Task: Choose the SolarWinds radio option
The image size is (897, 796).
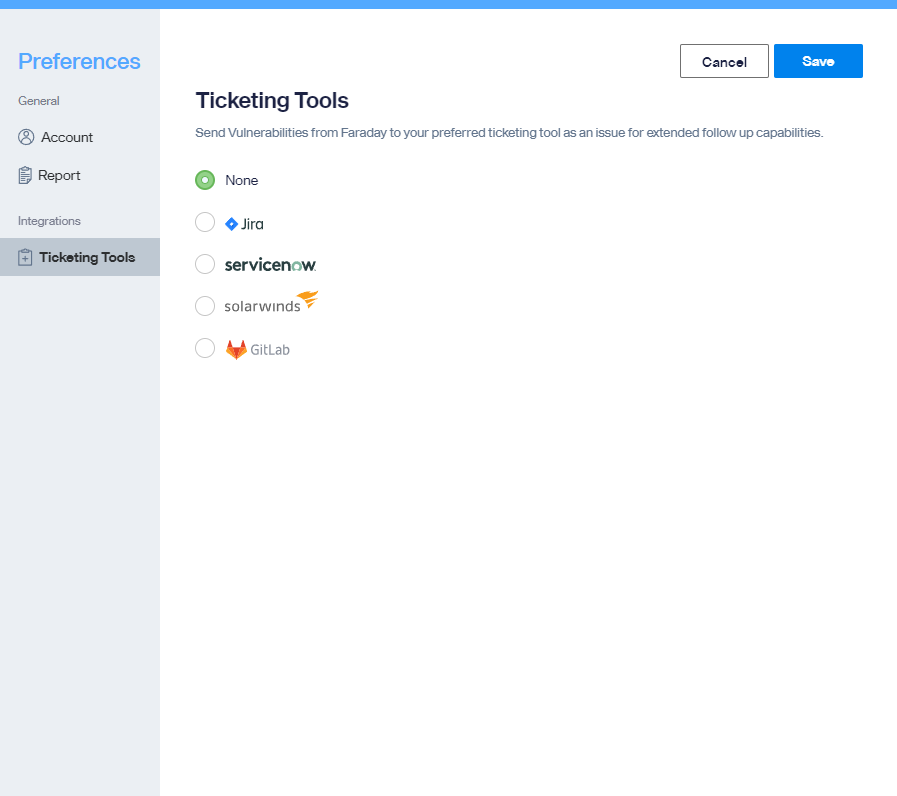Action: 205,306
